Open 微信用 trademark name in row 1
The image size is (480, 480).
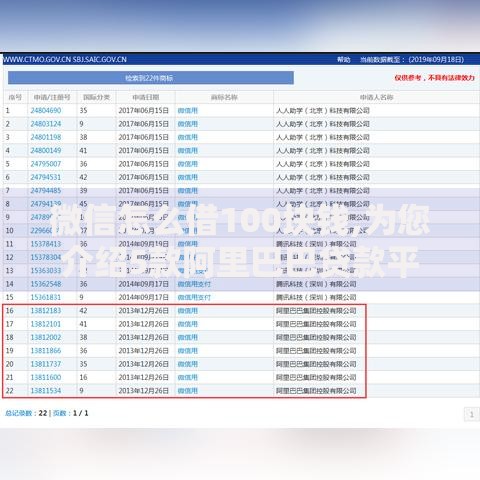(188, 110)
